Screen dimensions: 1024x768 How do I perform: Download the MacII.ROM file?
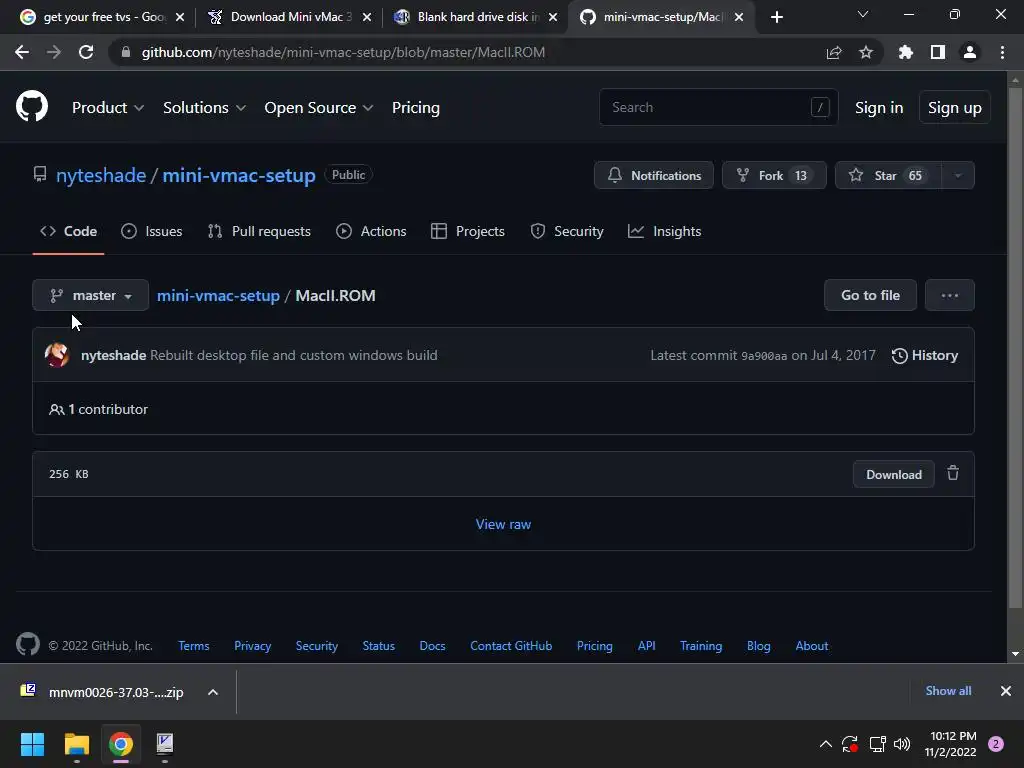pyautogui.click(x=893, y=475)
